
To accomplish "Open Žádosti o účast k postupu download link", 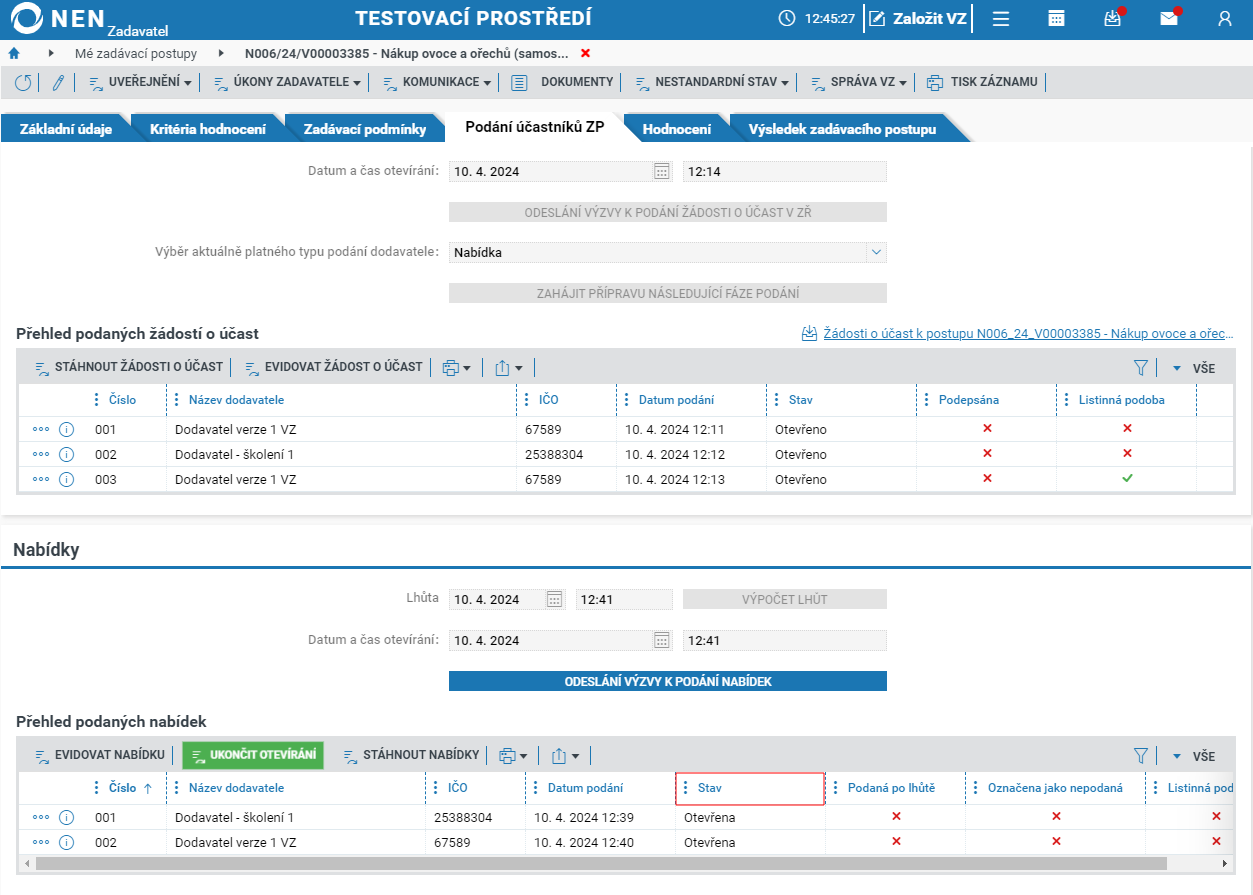I will click(x=1018, y=334).
